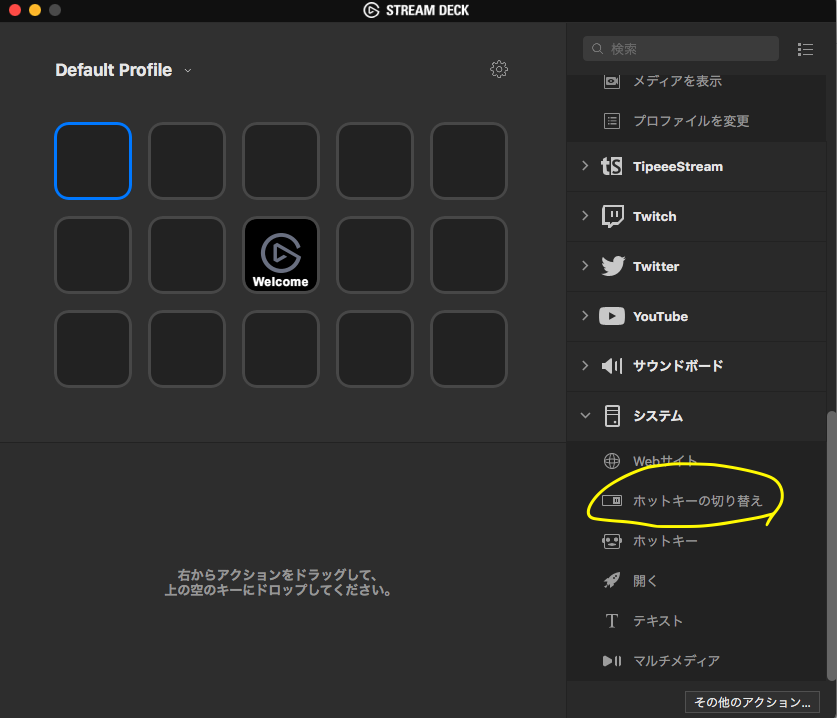Image resolution: width=837 pixels, height=718 pixels.
Task: Click the システム label
Action: [x=658, y=416]
